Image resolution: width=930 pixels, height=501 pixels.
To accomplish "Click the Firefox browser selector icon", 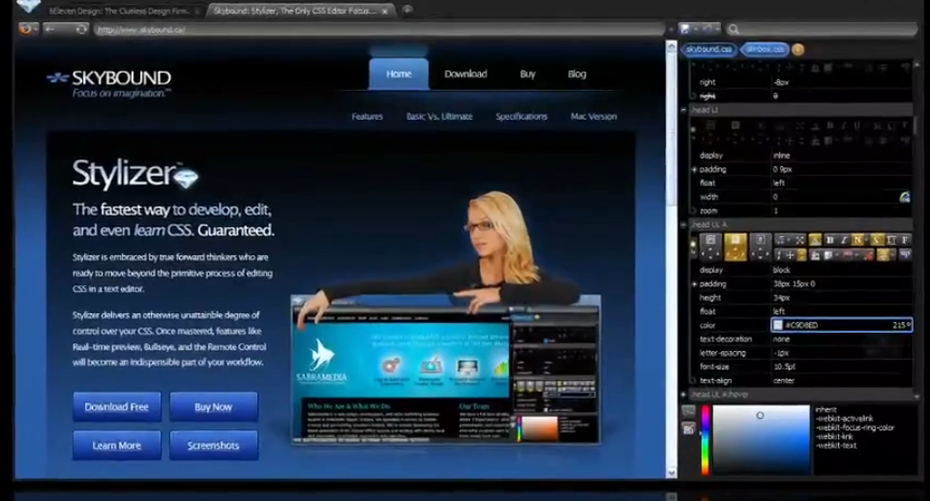I will pyautogui.click(x=26, y=28).
